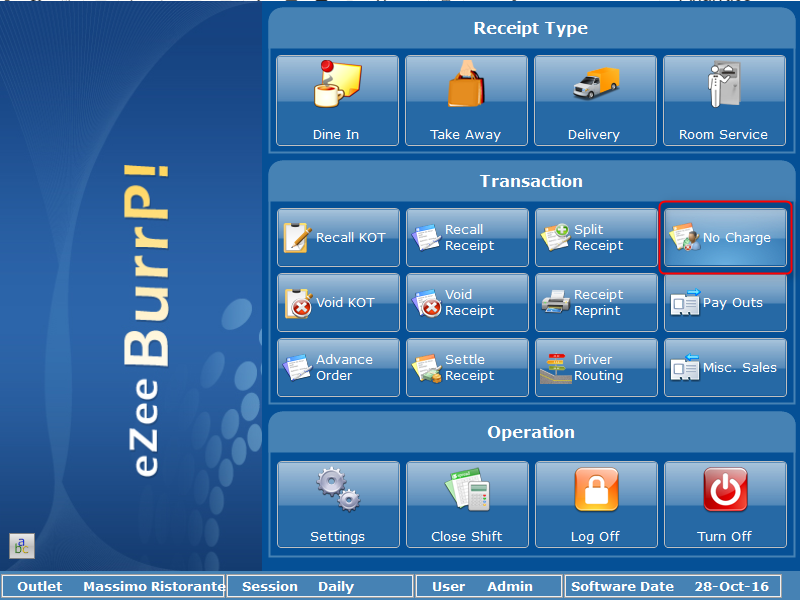Image resolution: width=800 pixels, height=600 pixels.
Task: Click the Recall KOT label
Action: pyautogui.click(x=351, y=238)
